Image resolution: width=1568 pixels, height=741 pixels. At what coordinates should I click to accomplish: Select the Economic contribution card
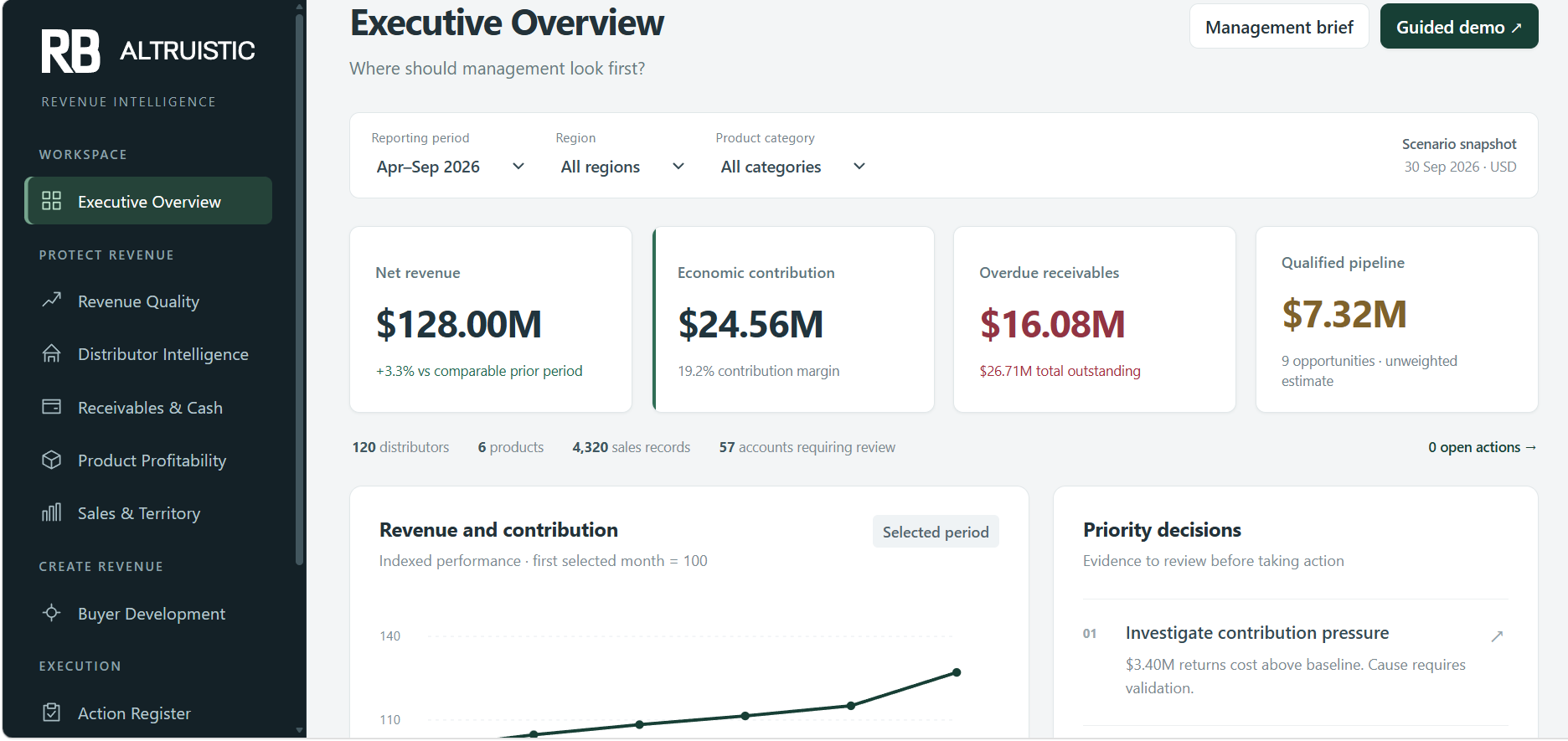793,319
